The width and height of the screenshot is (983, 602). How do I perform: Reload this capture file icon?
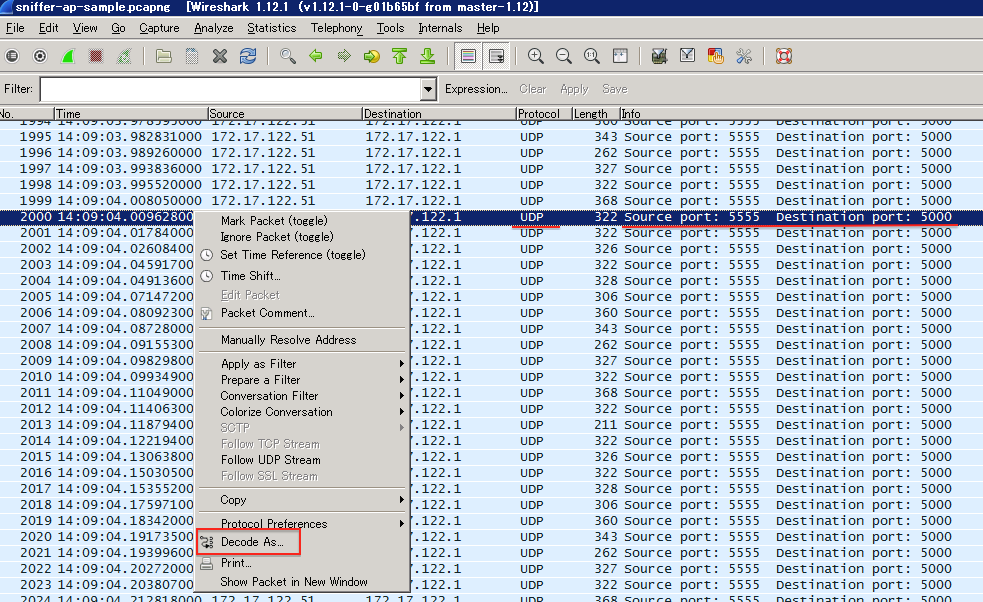(x=248, y=56)
